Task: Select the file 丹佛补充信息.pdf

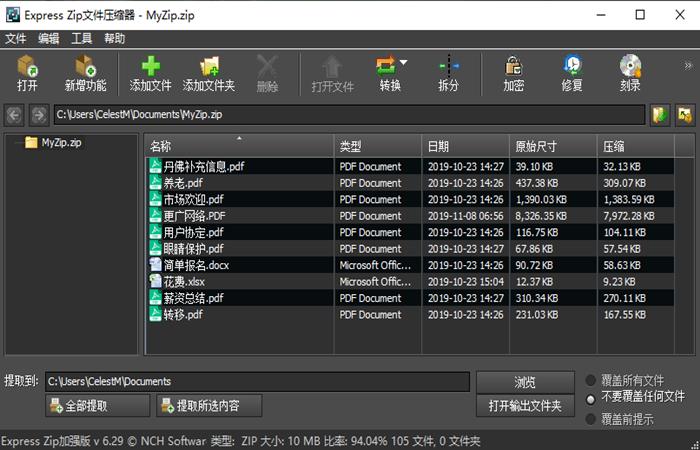Action: pyautogui.click(x=204, y=167)
